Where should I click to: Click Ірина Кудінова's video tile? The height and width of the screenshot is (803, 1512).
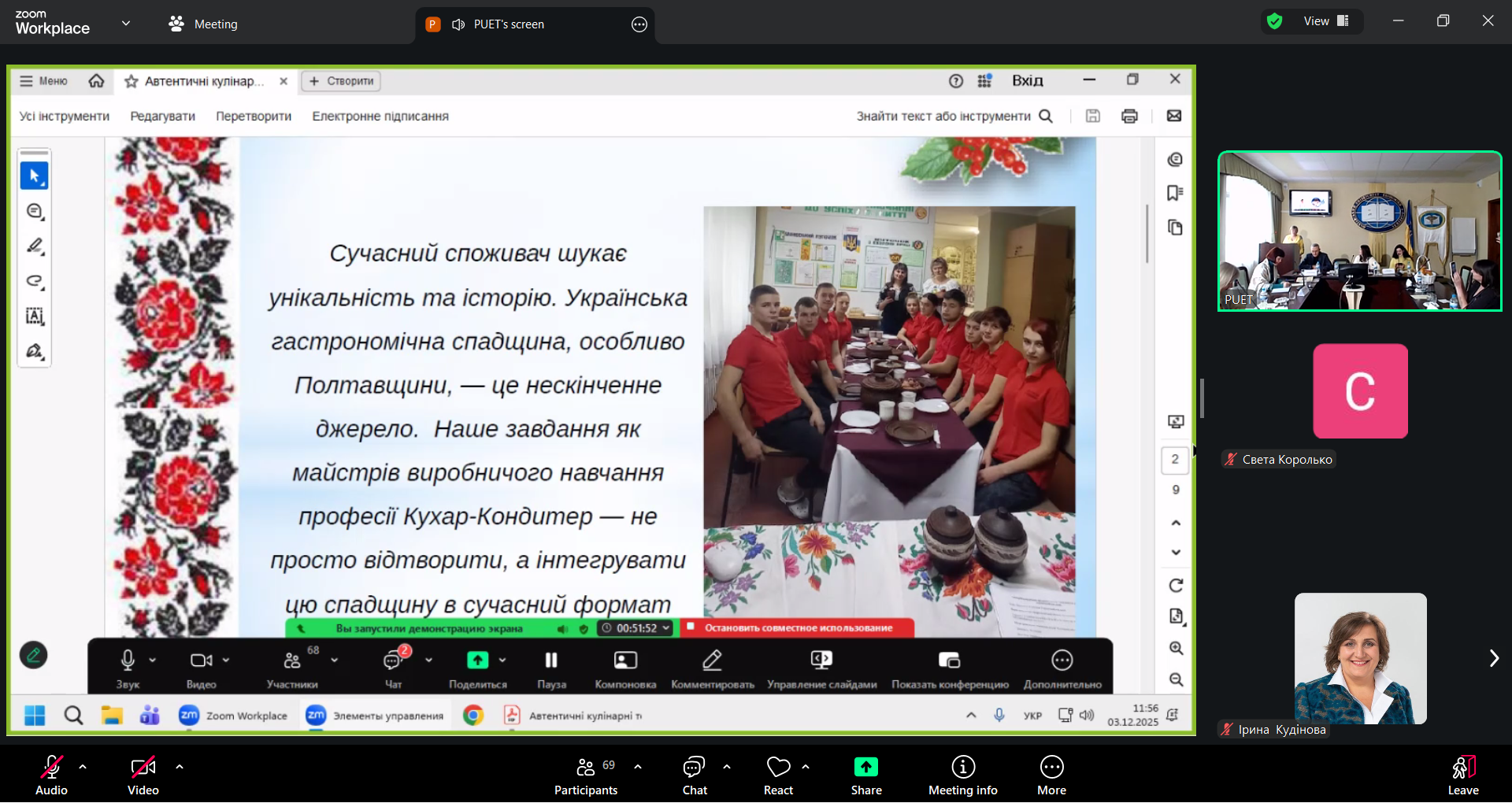1360,658
